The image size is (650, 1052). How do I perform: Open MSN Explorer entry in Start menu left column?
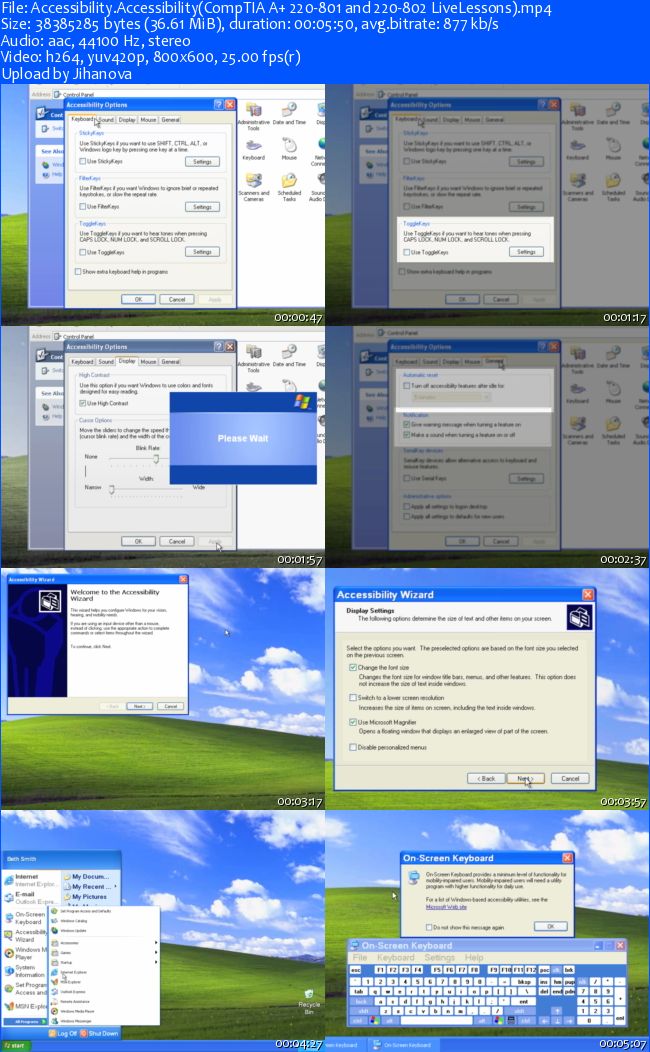27,1006
